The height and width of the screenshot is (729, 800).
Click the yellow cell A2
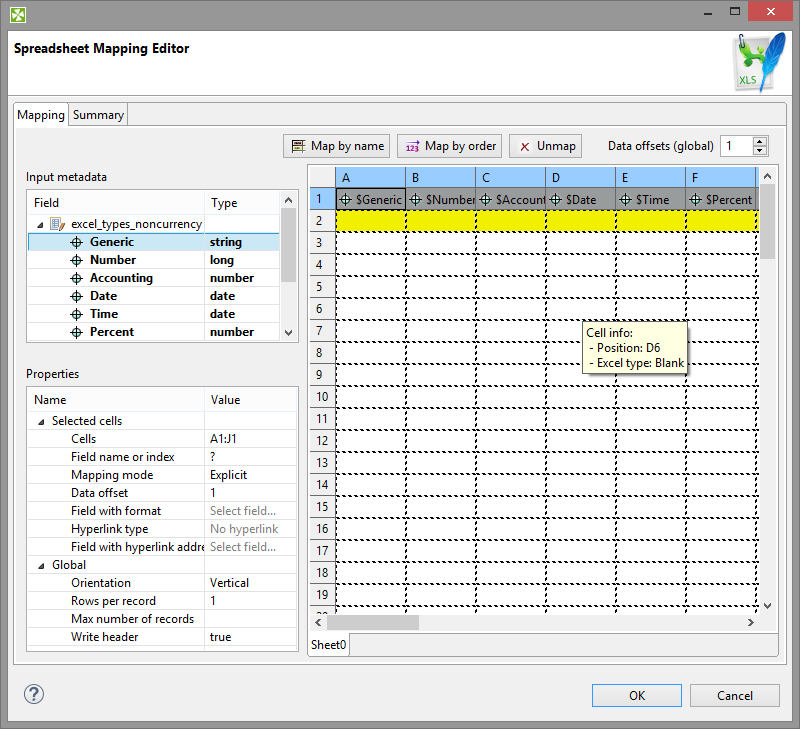pyautogui.click(x=371, y=221)
